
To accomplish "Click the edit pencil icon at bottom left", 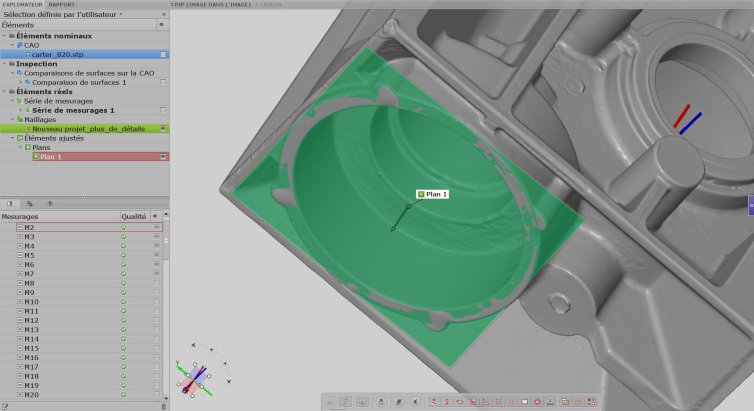I will click(x=4, y=407).
